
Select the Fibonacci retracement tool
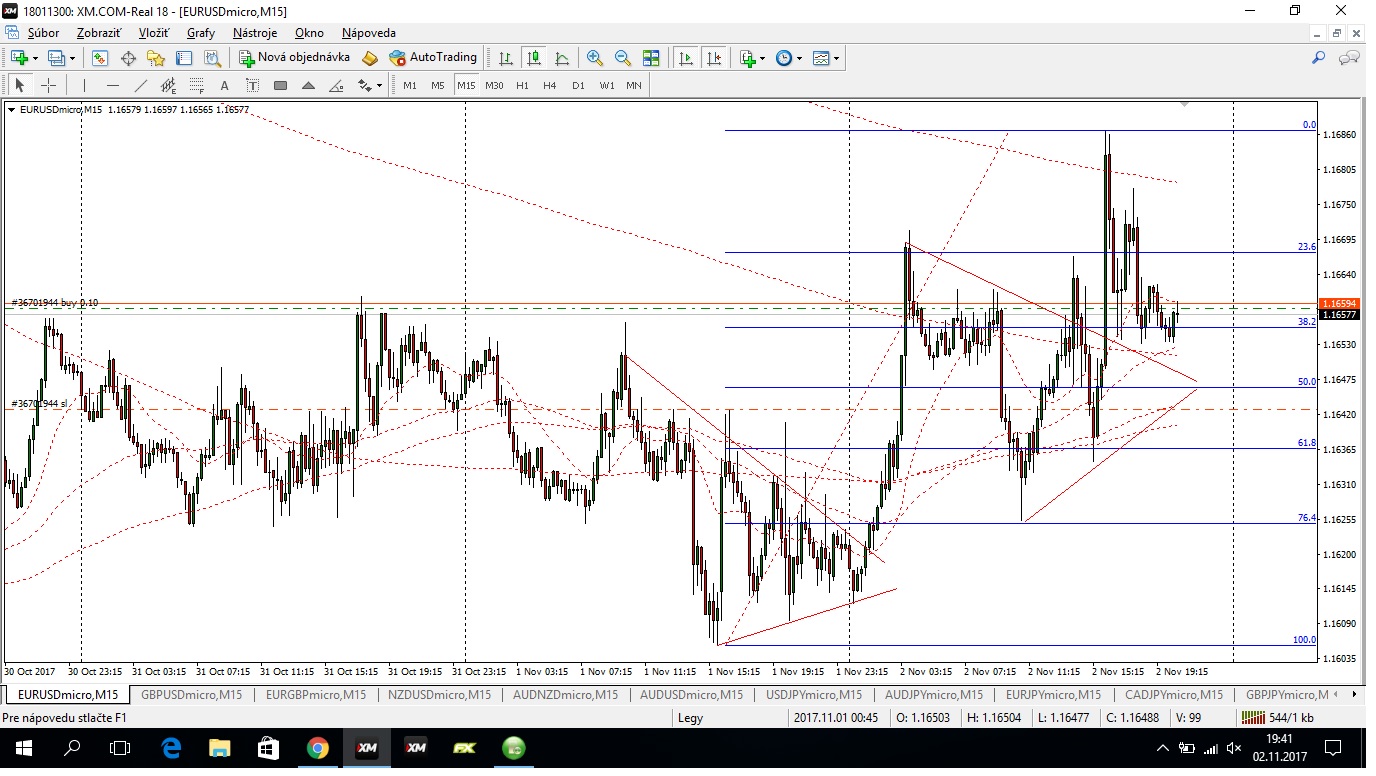[x=197, y=85]
